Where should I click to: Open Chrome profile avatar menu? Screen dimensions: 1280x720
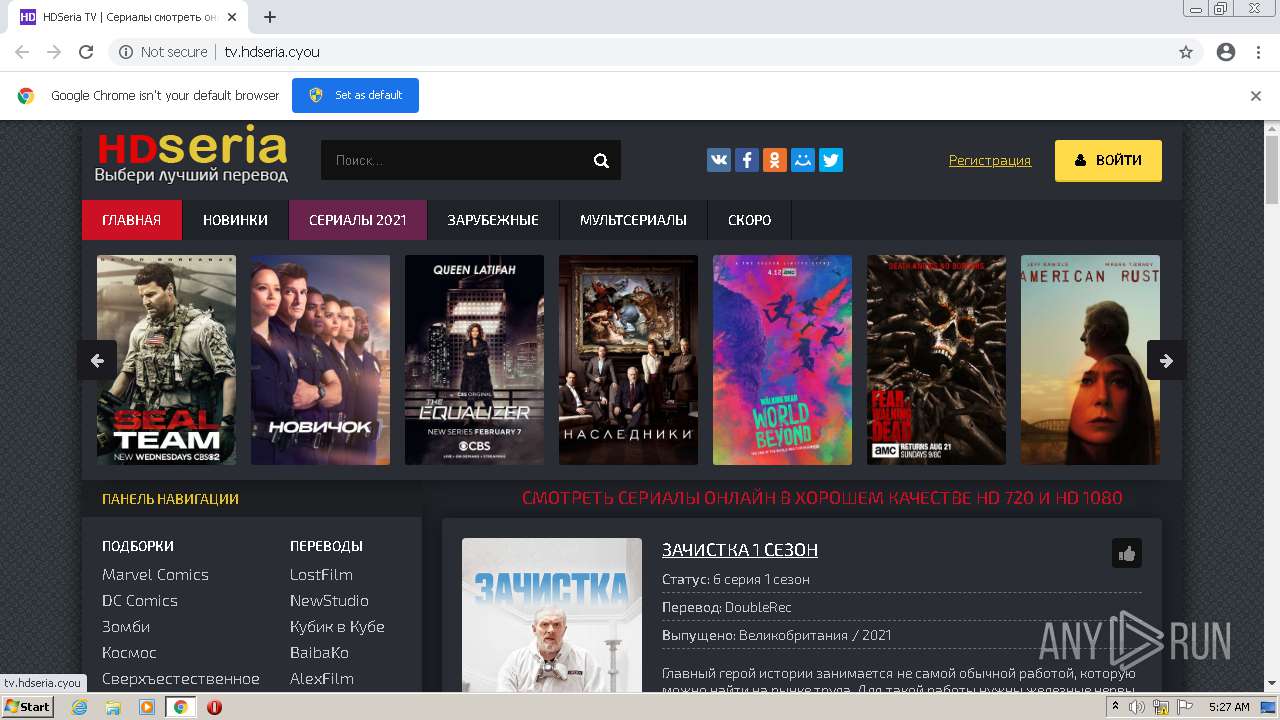point(1226,52)
